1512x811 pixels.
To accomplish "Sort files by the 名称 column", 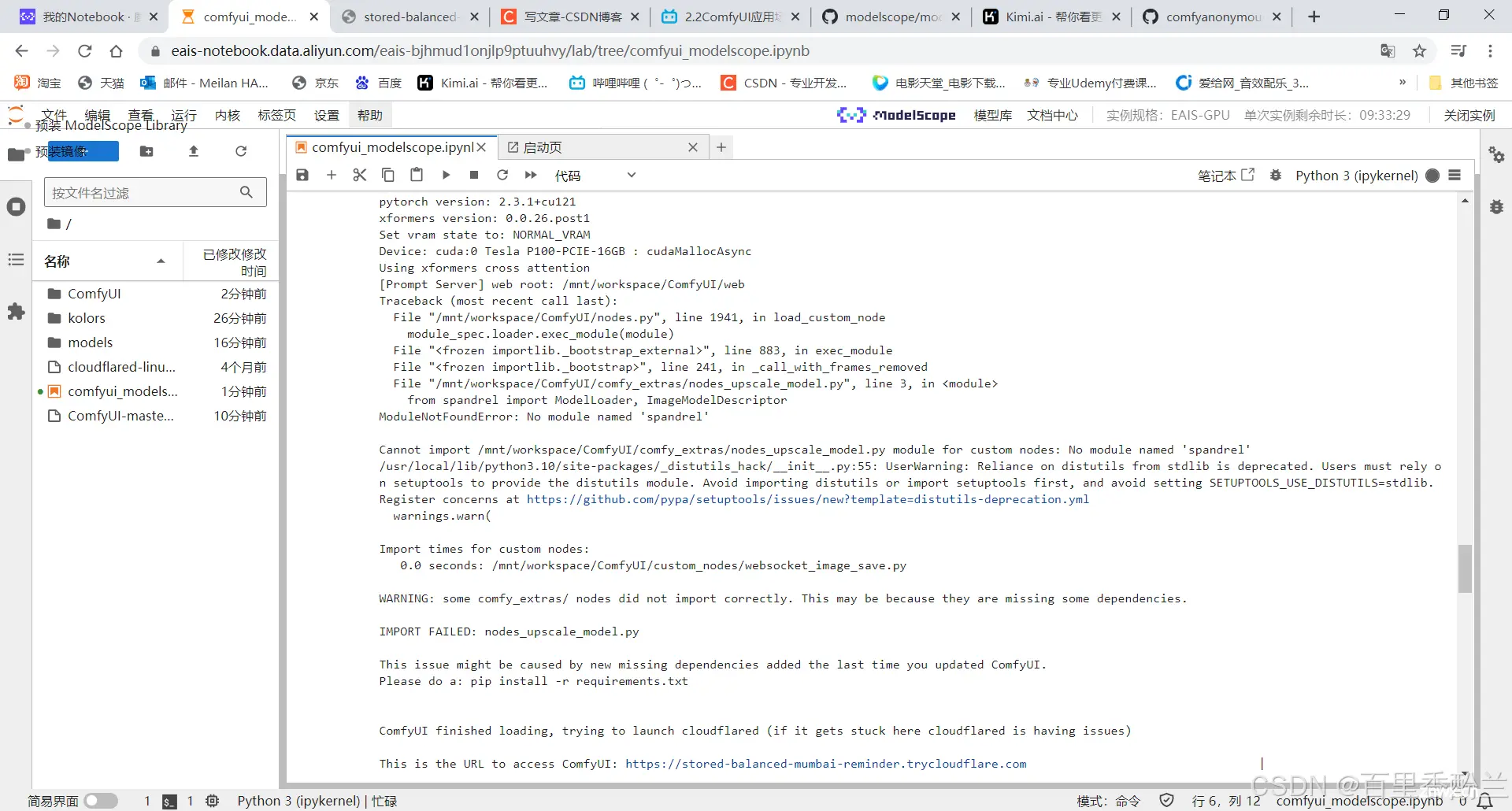I will (107, 261).
